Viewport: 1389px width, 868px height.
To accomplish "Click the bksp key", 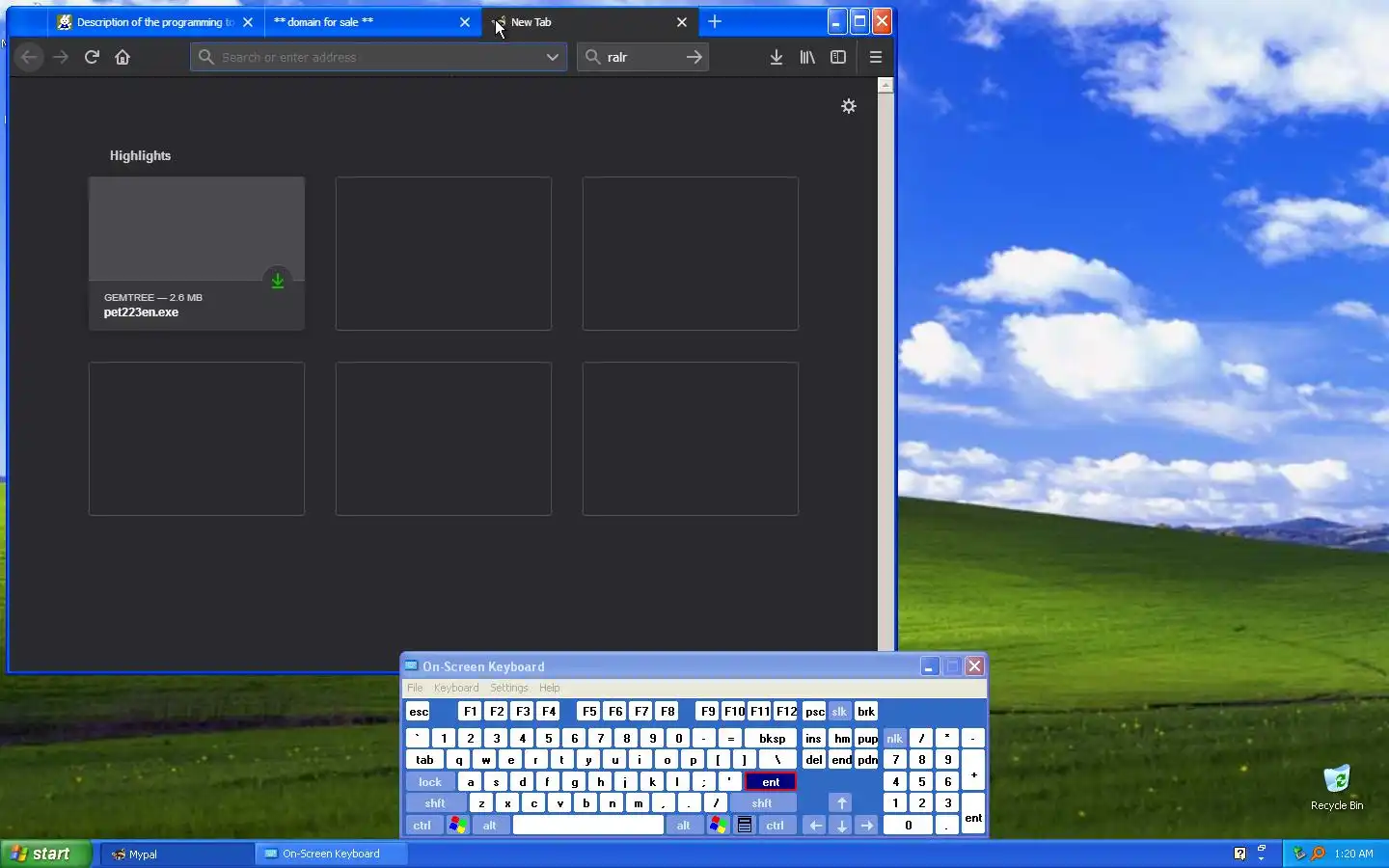I will (772, 739).
